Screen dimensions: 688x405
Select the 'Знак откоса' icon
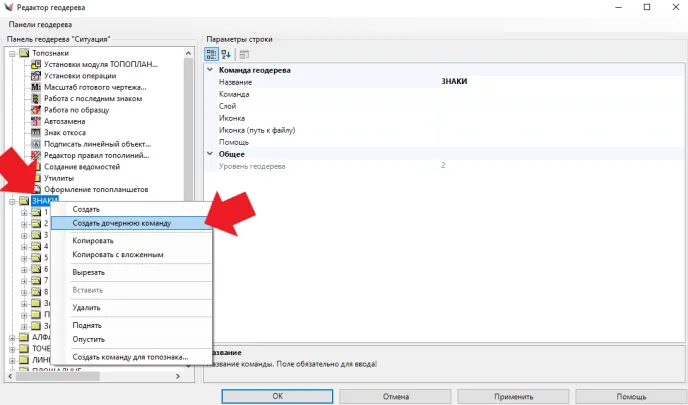pos(36,132)
